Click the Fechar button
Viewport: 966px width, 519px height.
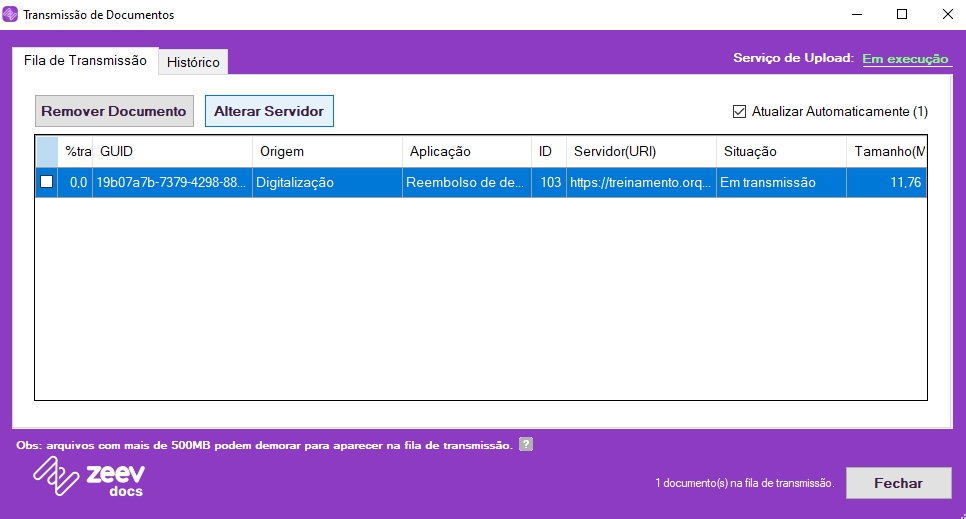click(897, 483)
